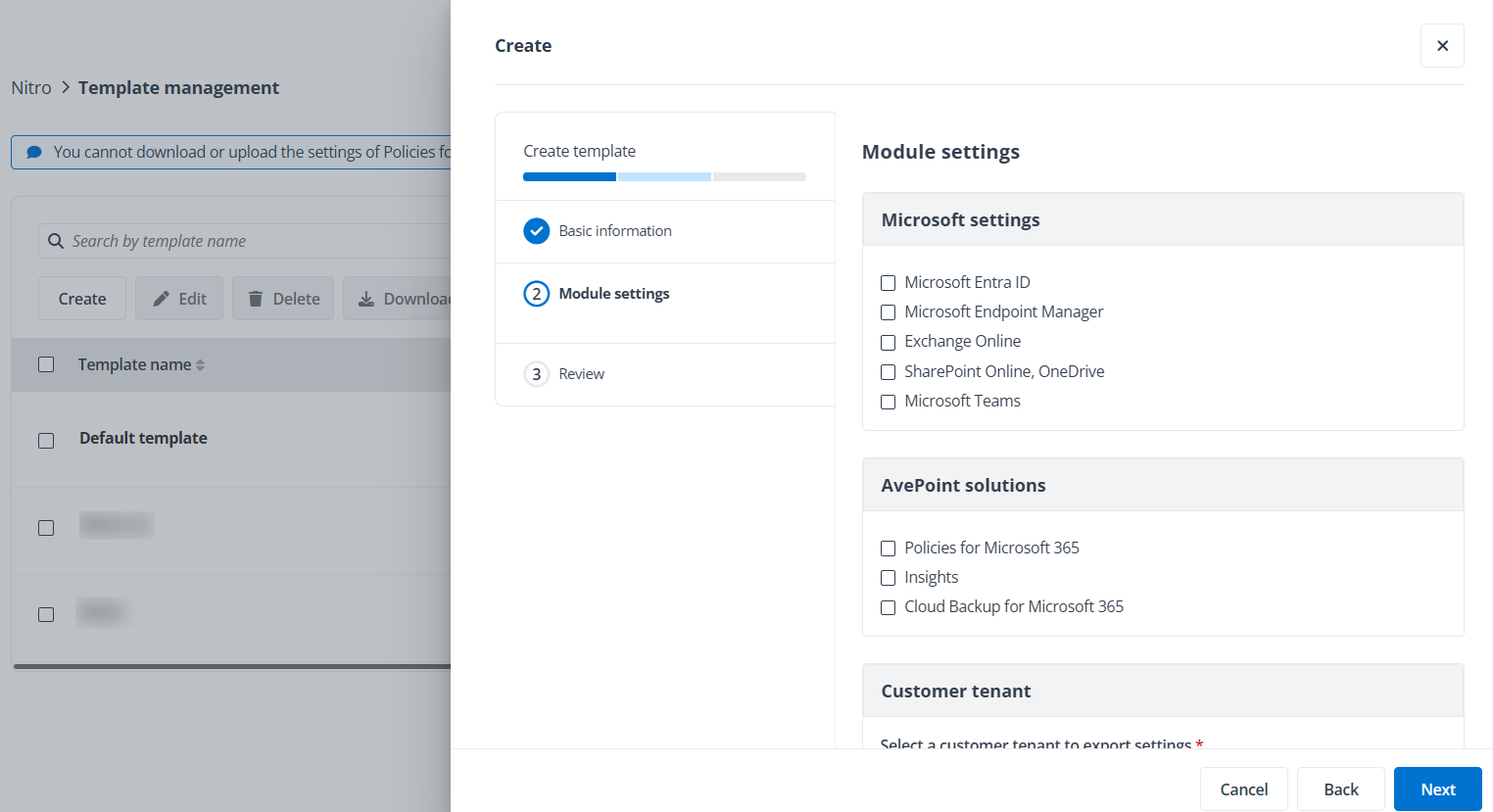Click the Template name column header
The image size is (1493, 812).
pyautogui.click(x=135, y=364)
